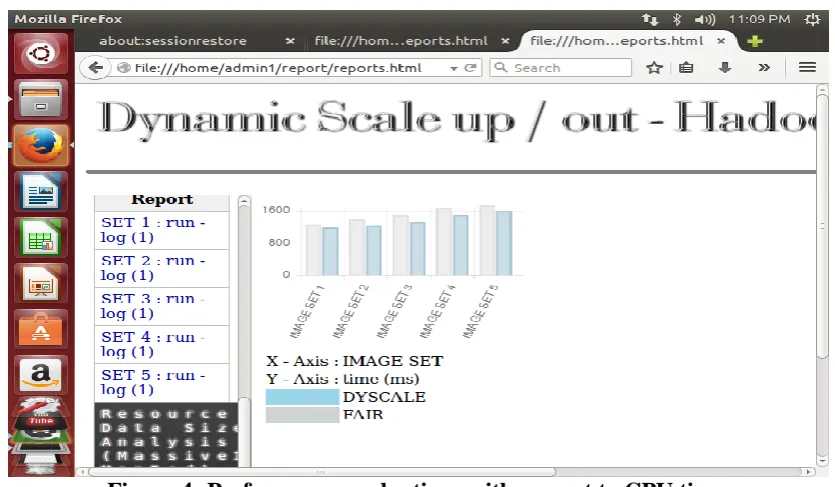Click the 1600 y-axis value
This screenshot has height=487, width=835.
pyautogui.click(x=276, y=210)
